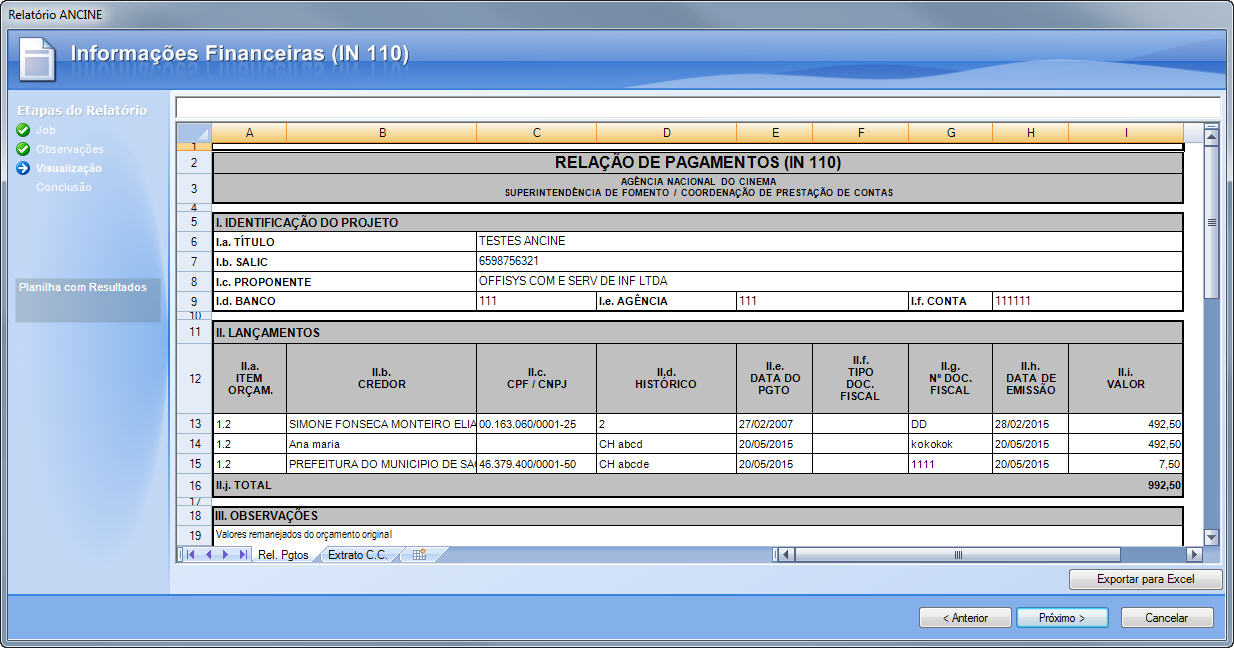Screen dimensions: 1234x648
Task: Click the Cancelar button
Action: [x=1167, y=618]
